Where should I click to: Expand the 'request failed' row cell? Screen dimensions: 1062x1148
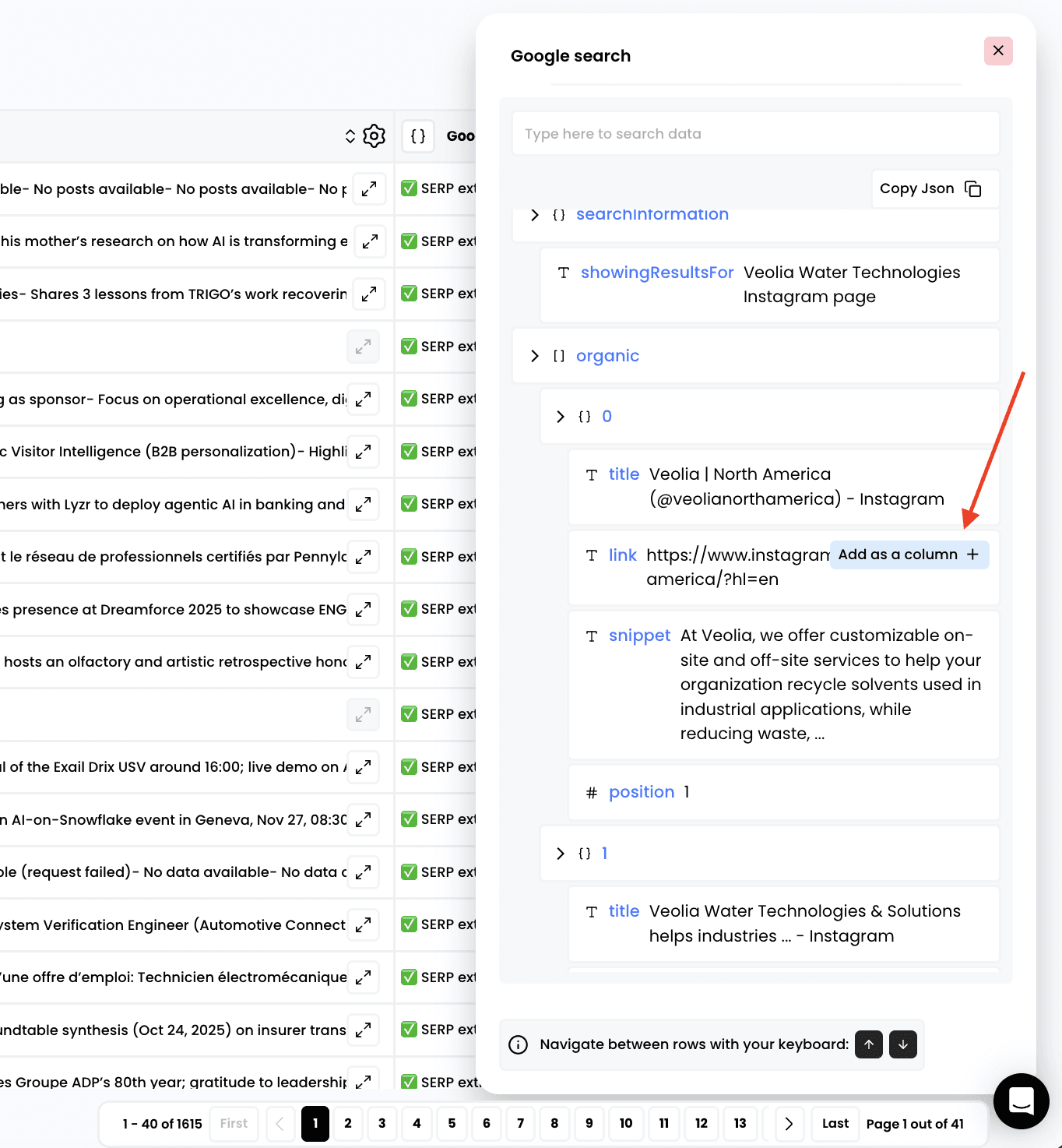tap(363, 872)
